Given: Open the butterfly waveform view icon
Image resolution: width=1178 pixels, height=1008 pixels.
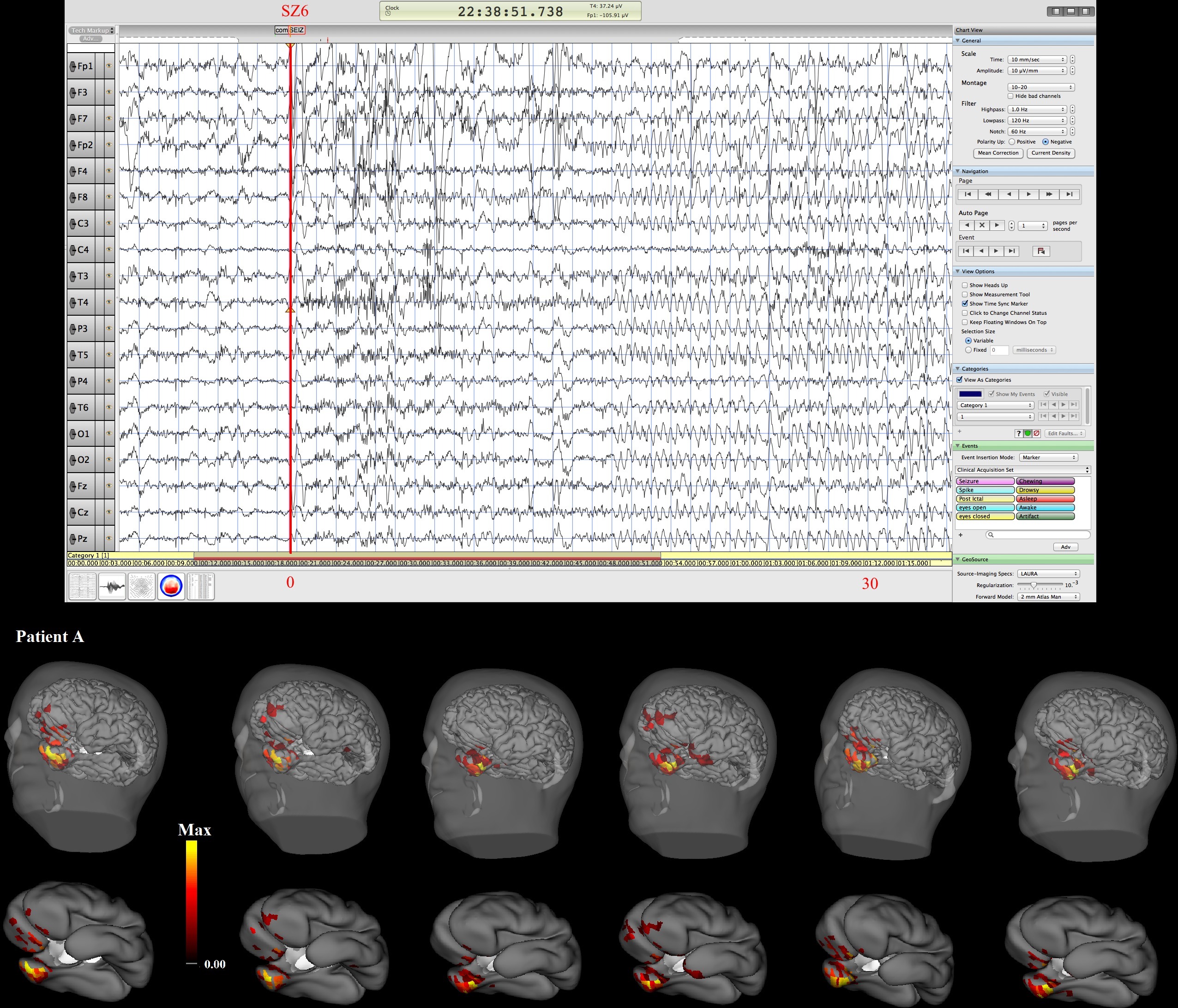Looking at the screenshot, I should click(x=112, y=586).
